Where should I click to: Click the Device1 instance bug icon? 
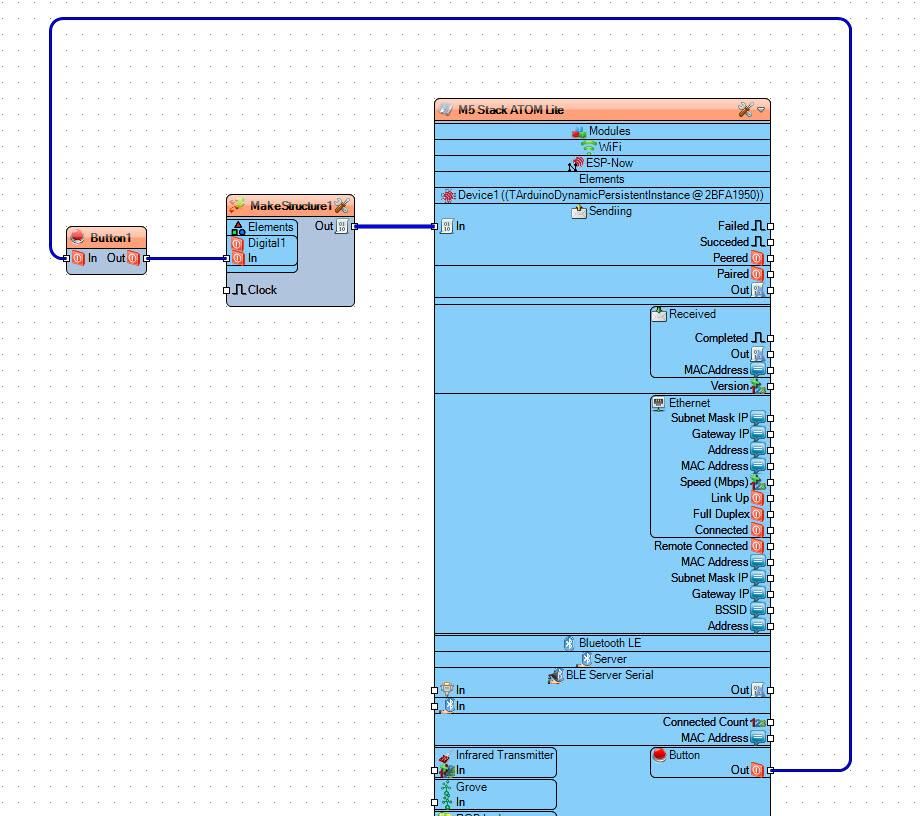click(x=448, y=196)
